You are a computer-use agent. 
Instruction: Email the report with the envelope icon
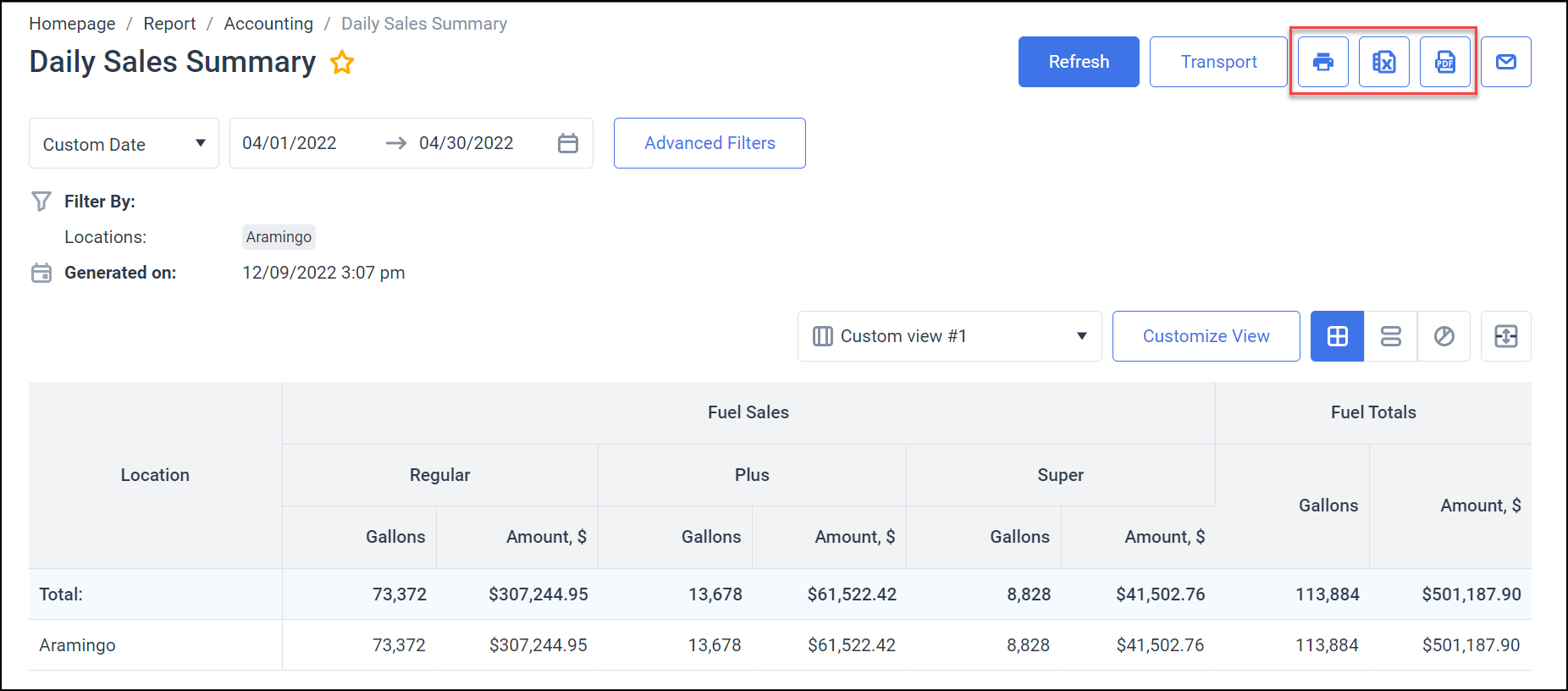(1506, 62)
